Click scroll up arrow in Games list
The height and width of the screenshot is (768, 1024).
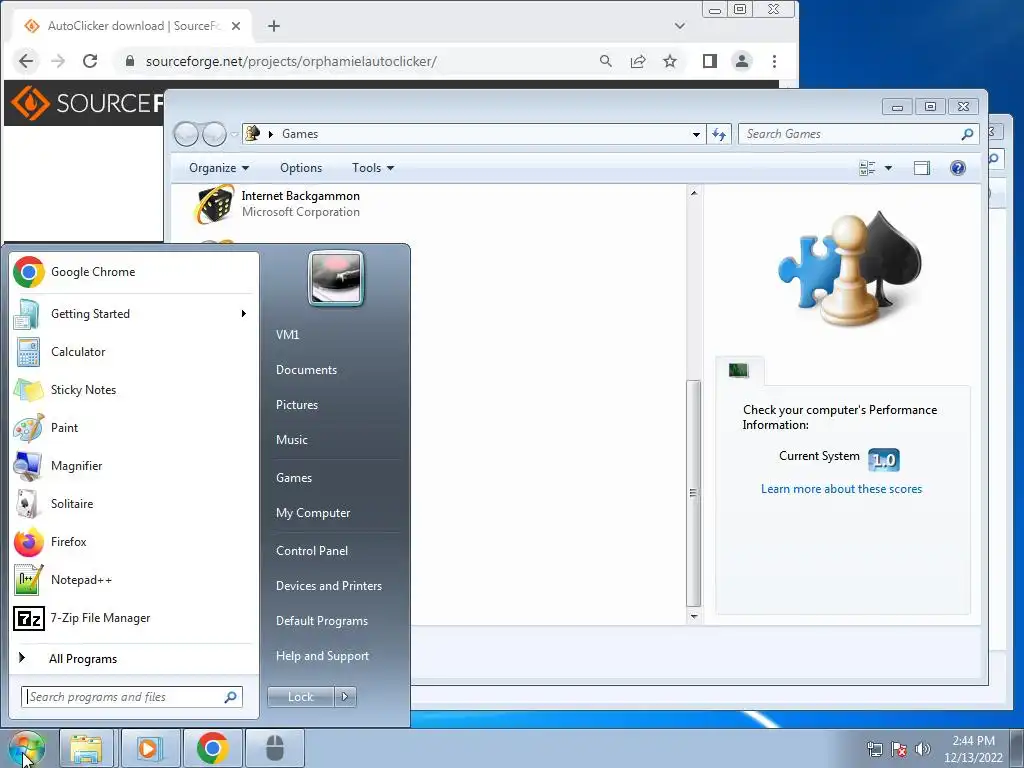coord(694,193)
